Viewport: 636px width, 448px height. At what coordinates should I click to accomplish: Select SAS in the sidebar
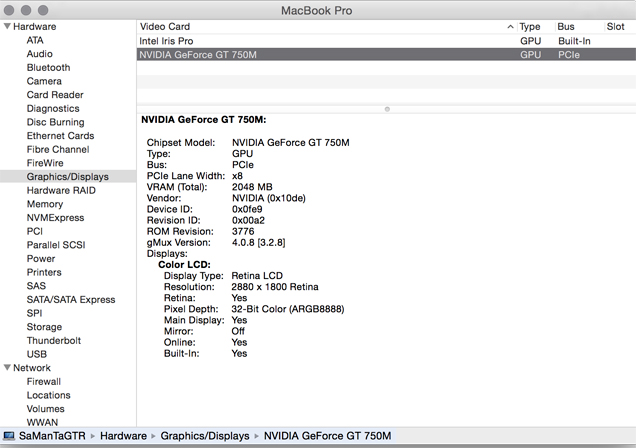coord(36,286)
